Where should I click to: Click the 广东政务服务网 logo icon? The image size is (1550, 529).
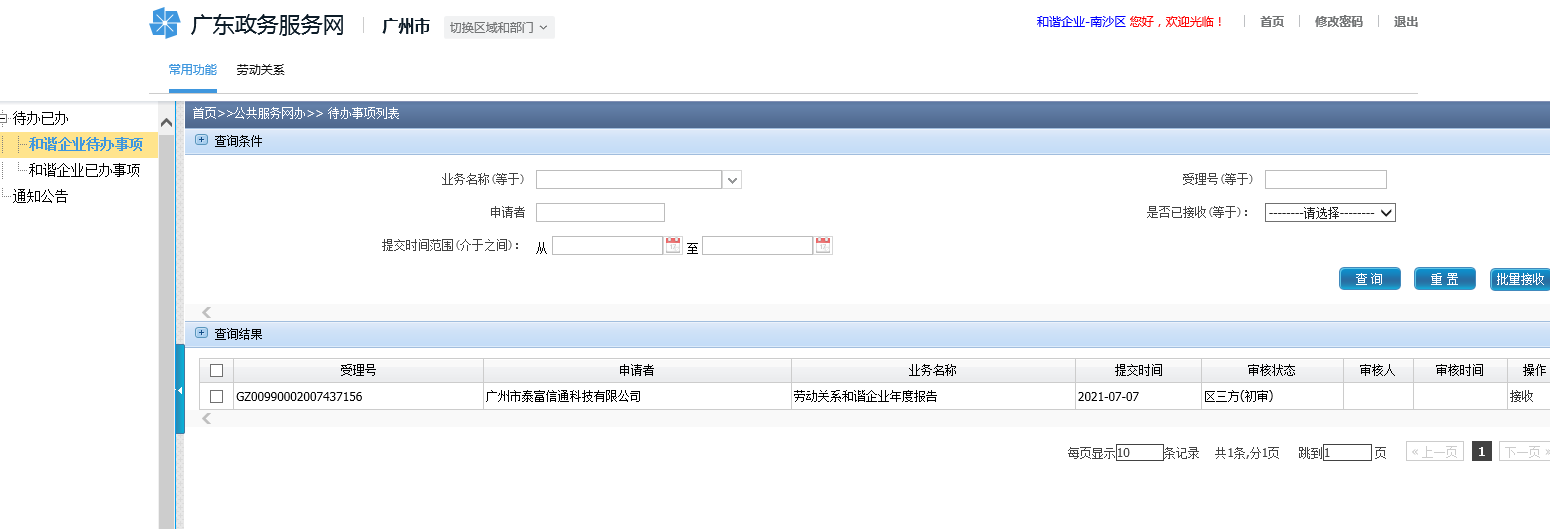[164, 23]
